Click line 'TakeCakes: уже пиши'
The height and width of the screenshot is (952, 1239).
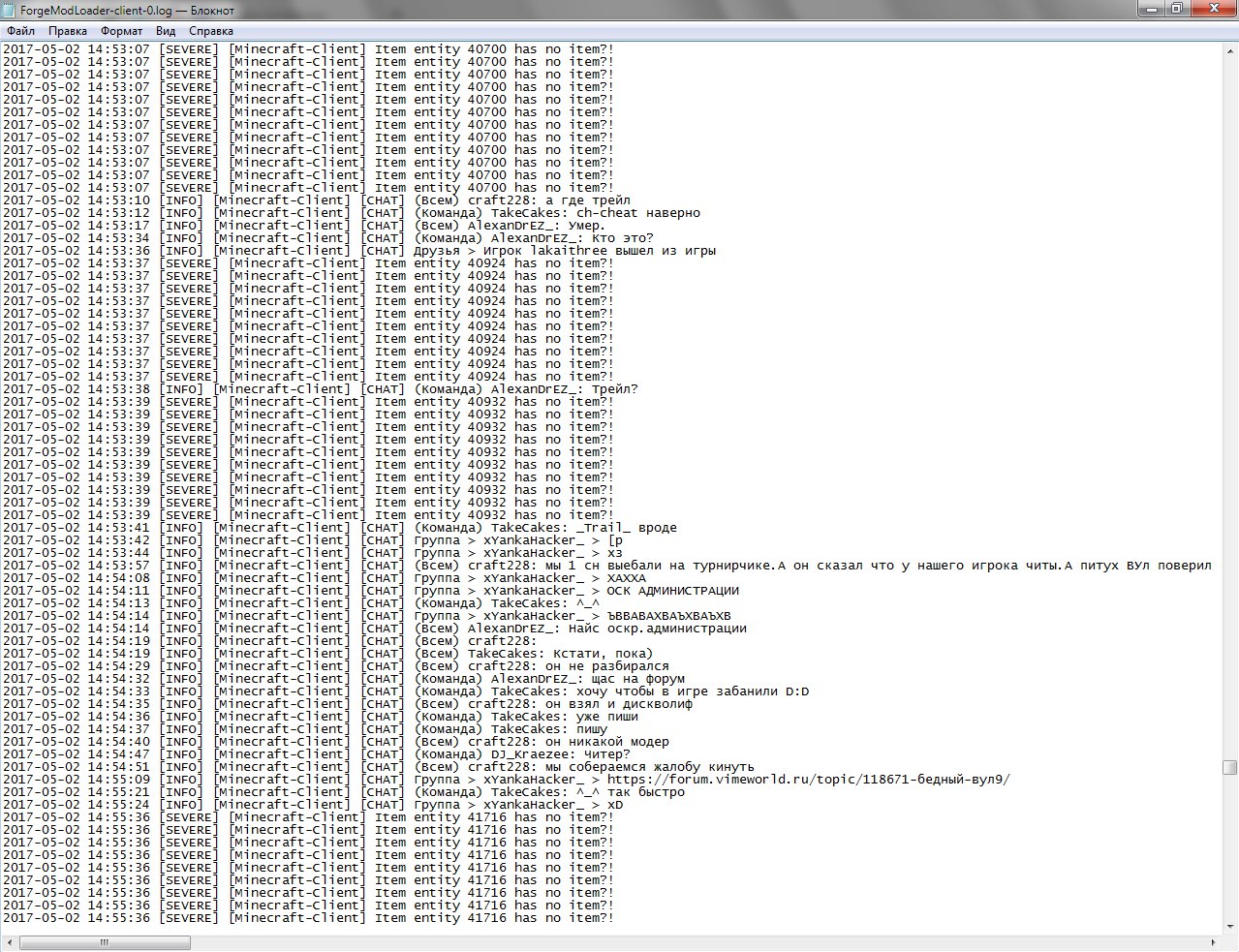320,717
